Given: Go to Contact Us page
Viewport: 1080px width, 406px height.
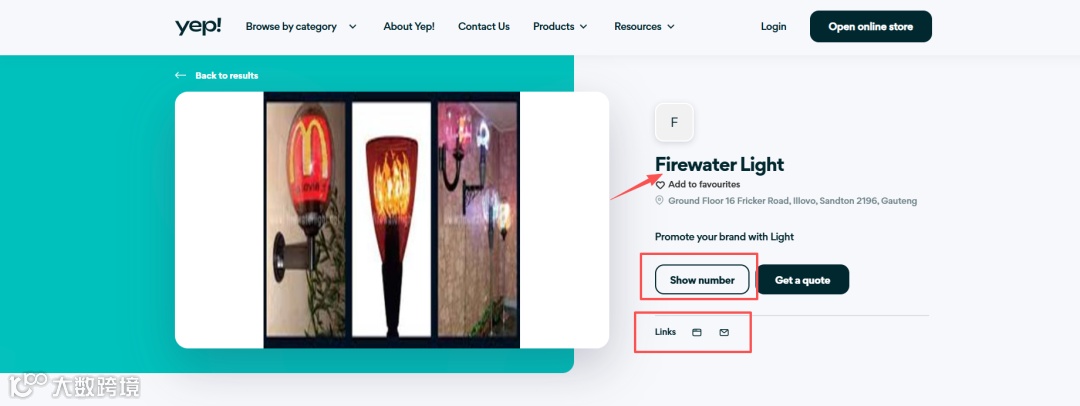Looking at the screenshot, I should (484, 27).
